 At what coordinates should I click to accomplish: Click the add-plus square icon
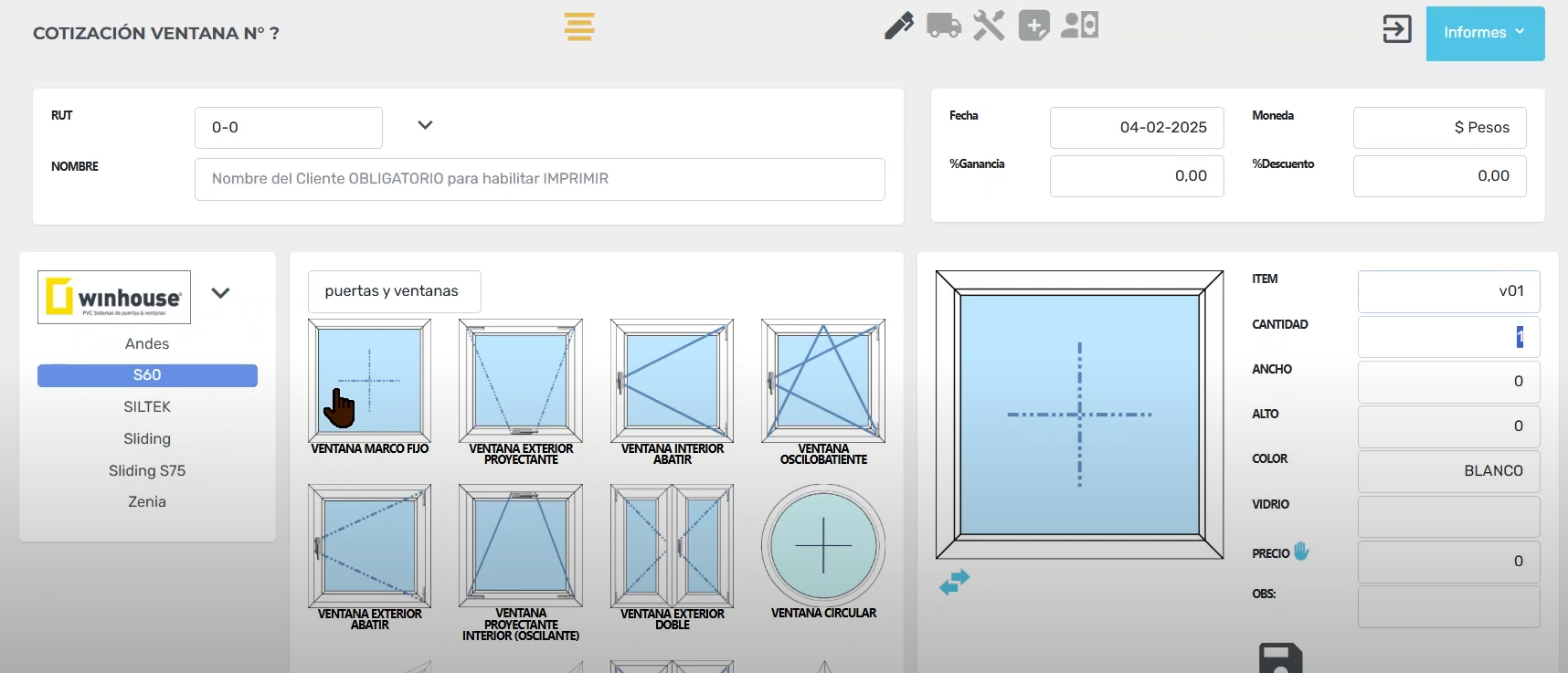pos(1033,26)
